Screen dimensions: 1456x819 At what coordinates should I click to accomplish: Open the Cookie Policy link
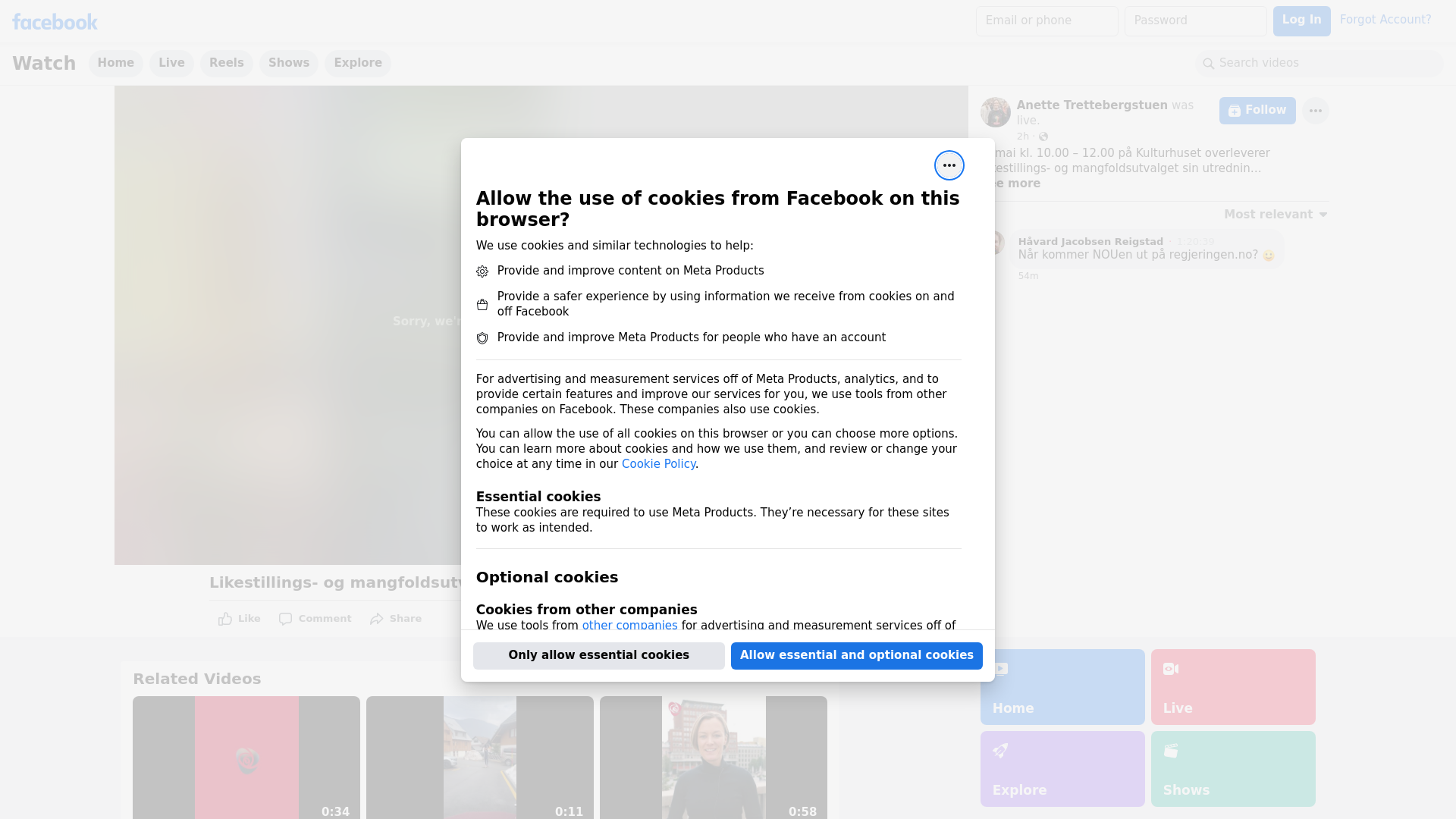pos(658,464)
